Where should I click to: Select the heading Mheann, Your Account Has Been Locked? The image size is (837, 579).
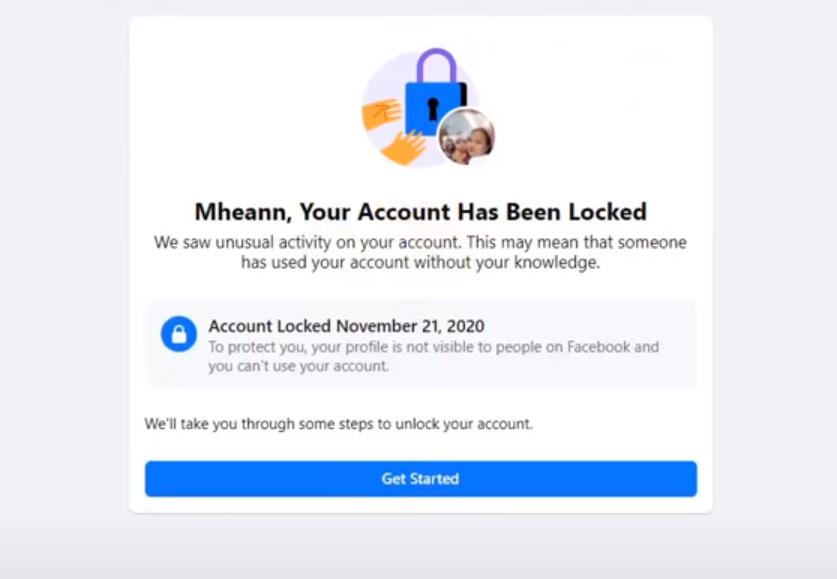pos(420,212)
